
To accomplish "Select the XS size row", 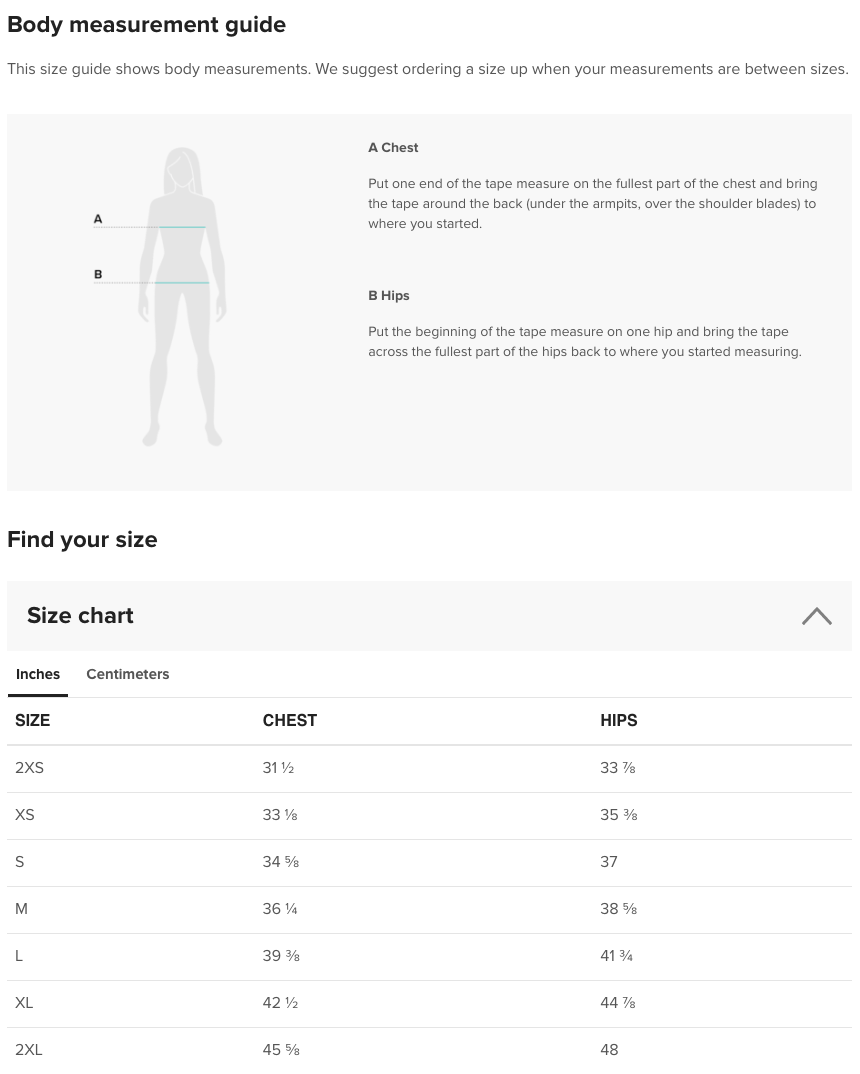I will 429,816.
